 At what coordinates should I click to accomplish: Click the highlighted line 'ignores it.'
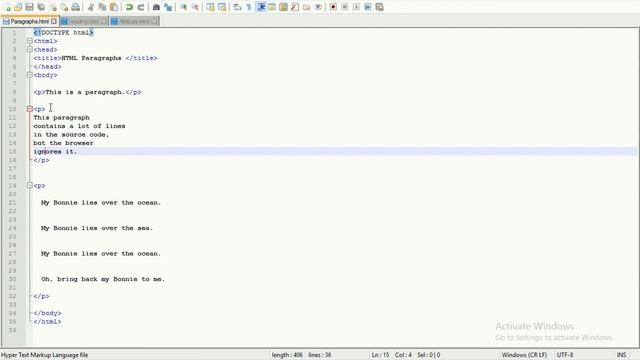tap(55, 151)
